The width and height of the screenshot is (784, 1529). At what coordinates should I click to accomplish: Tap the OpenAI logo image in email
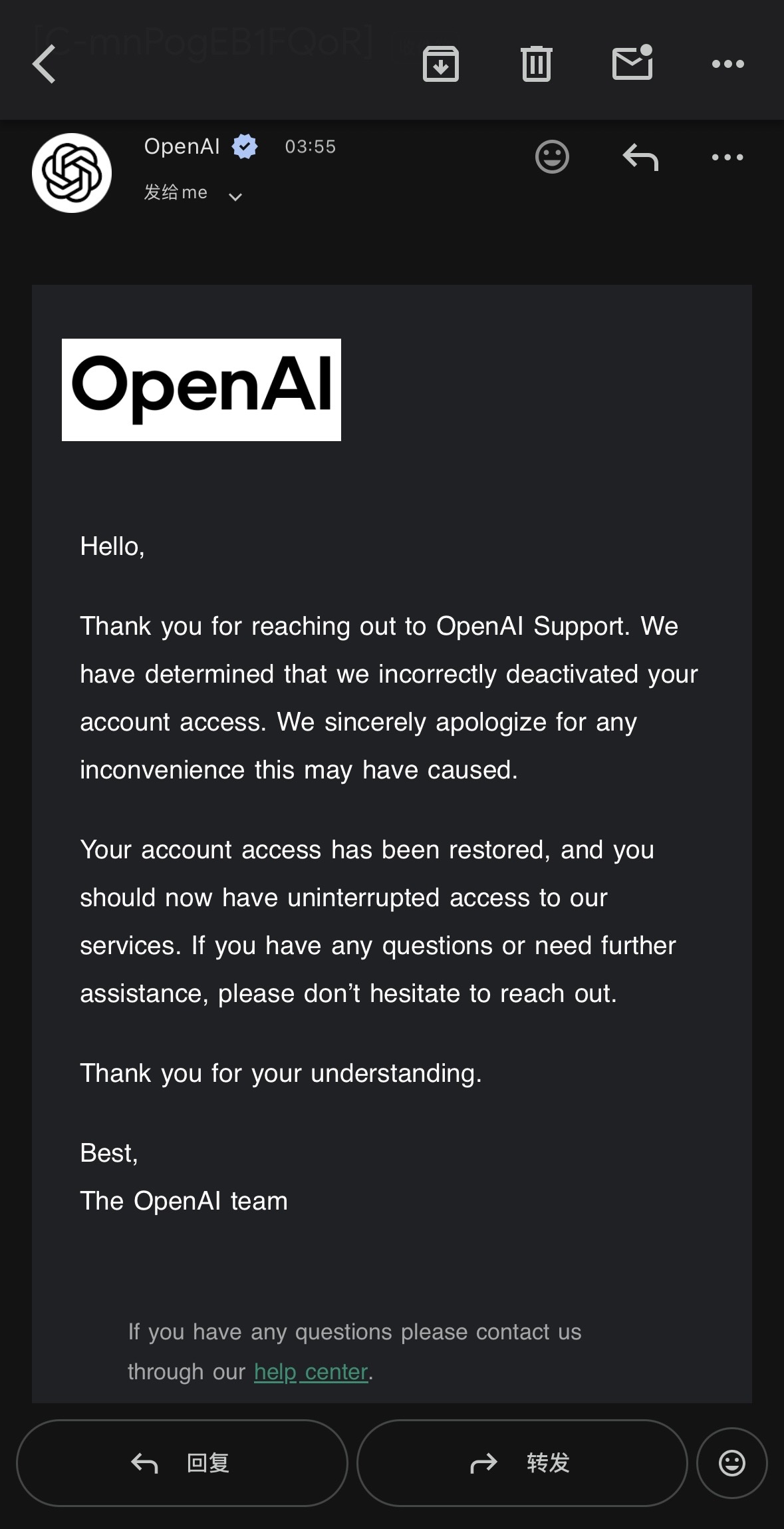coord(201,390)
